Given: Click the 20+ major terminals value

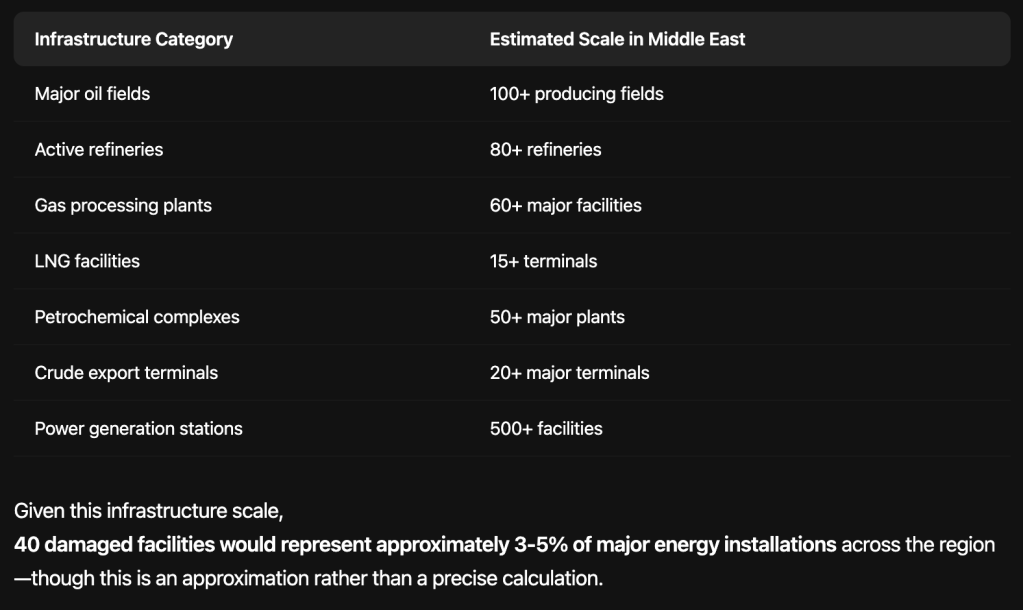Looking at the screenshot, I should tap(569, 373).
